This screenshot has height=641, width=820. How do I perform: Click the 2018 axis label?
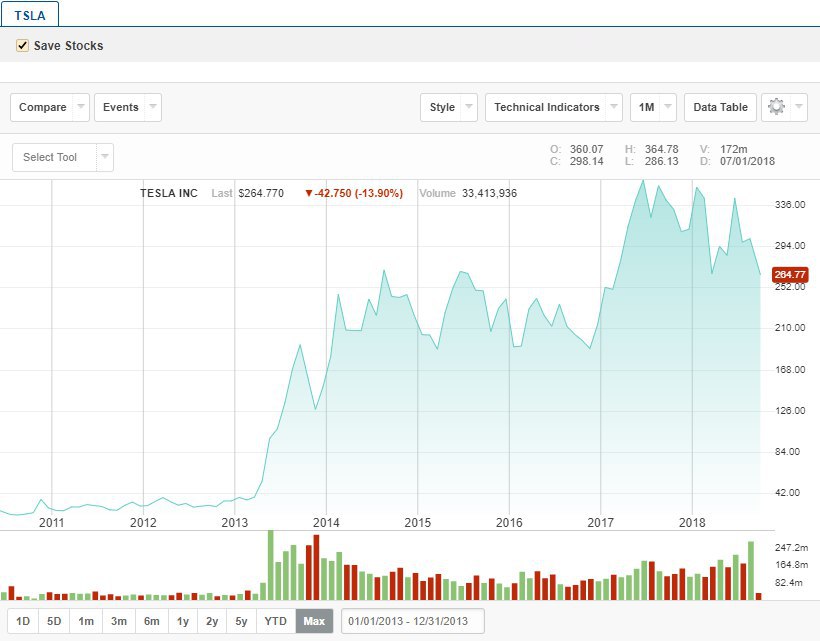coord(692,522)
